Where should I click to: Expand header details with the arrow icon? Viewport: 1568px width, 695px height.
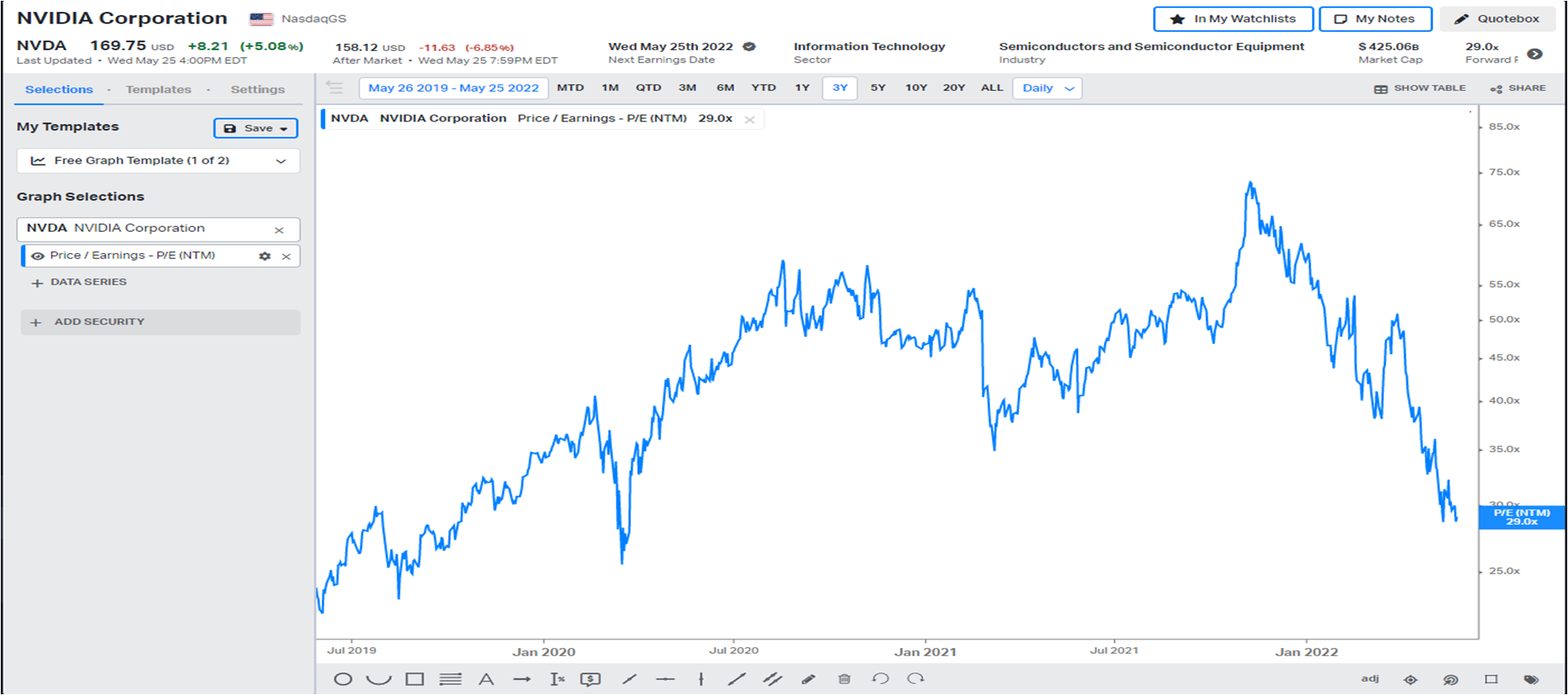[1535, 54]
